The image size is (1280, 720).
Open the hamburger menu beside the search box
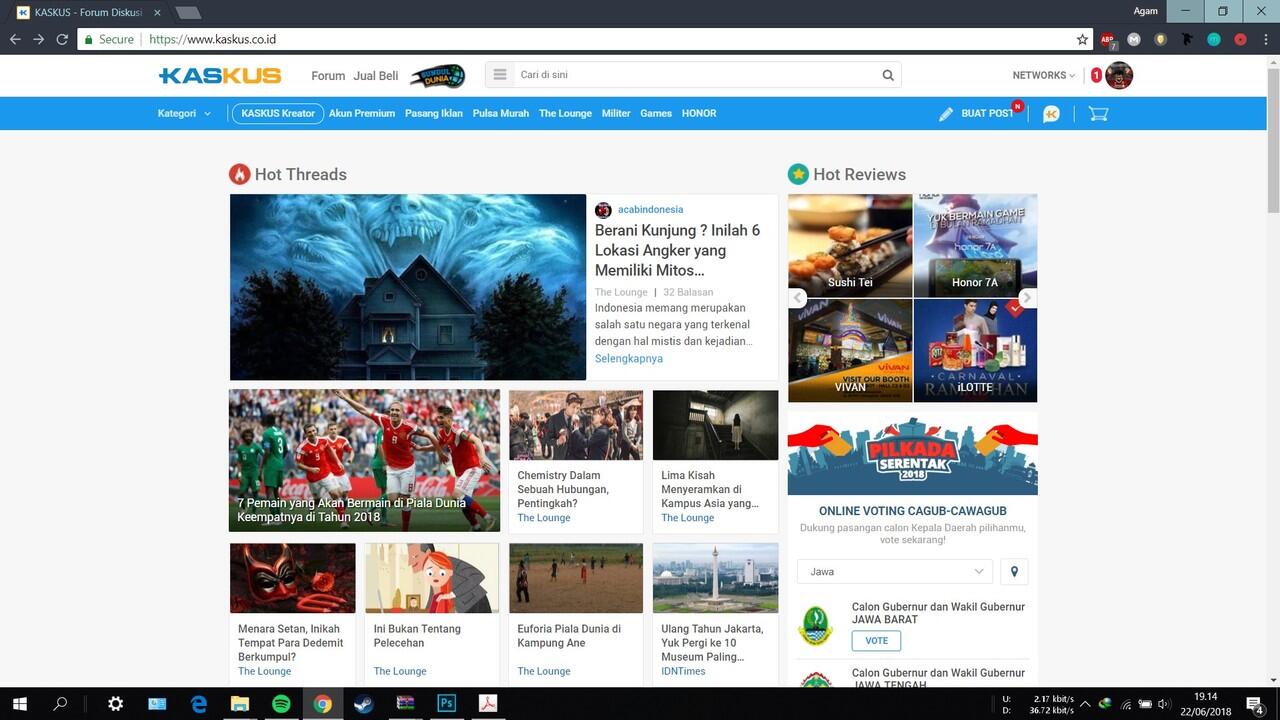pos(500,75)
